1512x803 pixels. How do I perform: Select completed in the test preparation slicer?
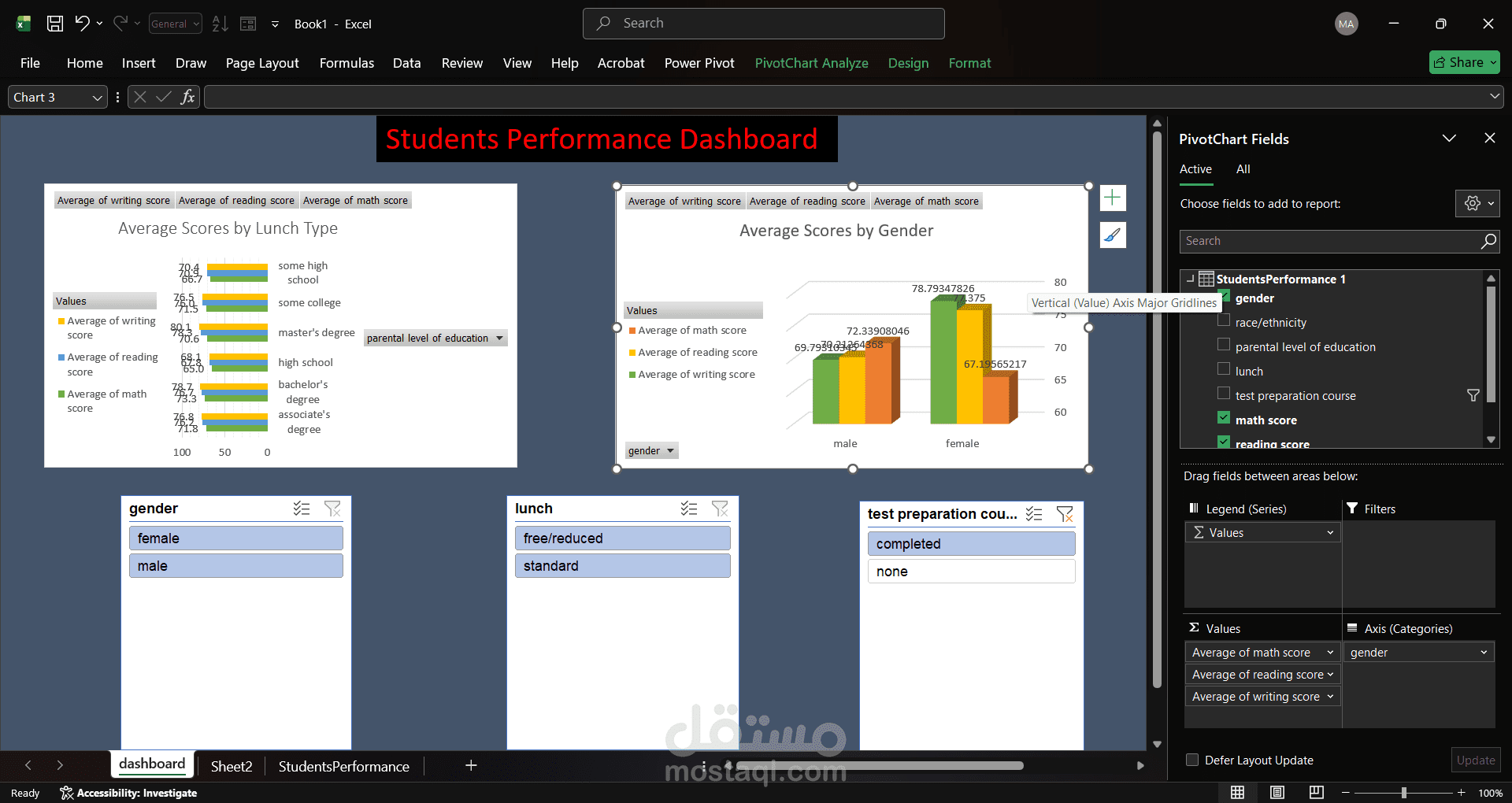[970, 543]
